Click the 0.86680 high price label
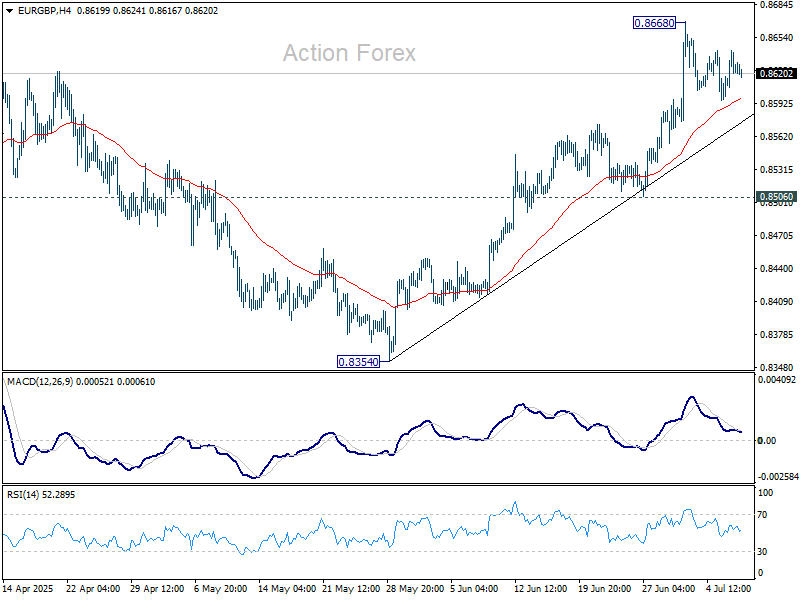Viewport: 800px width, 600px height. pyautogui.click(x=654, y=23)
